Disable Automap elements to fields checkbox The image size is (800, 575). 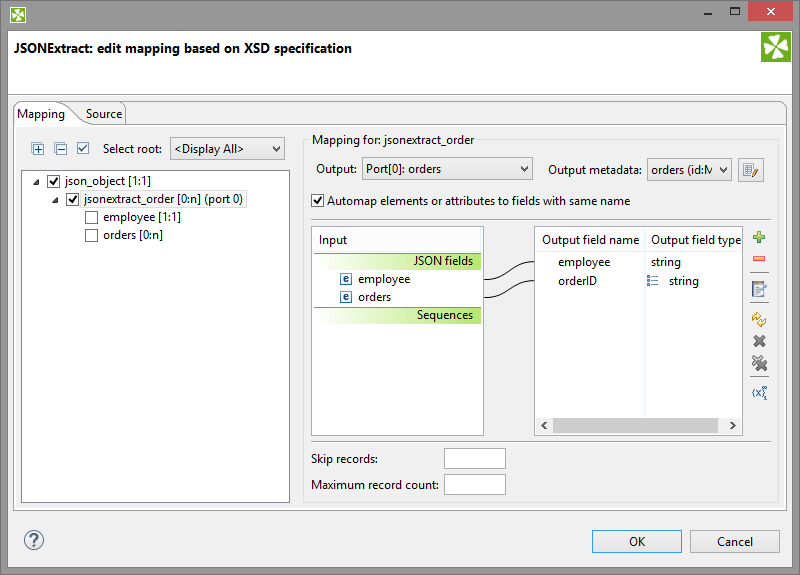pyautogui.click(x=319, y=201)
